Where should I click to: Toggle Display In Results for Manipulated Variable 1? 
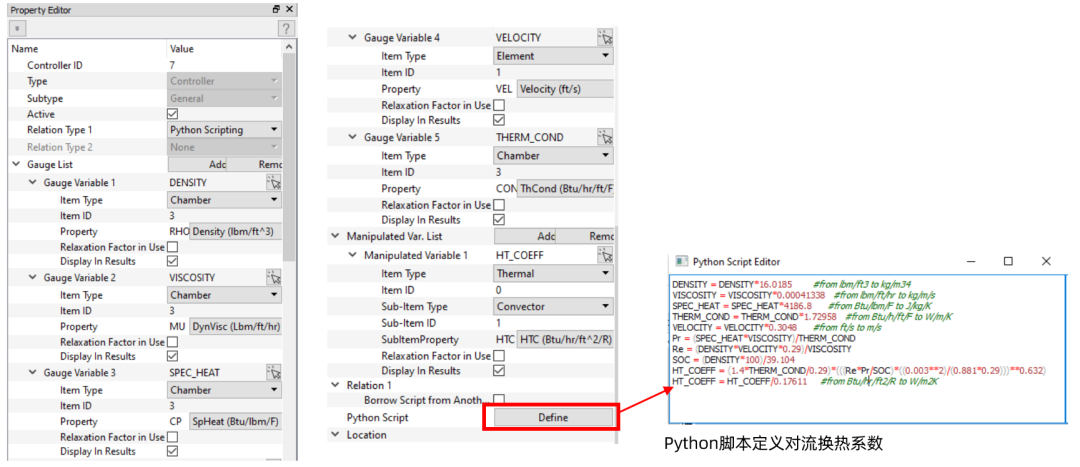[x=499, y=371]
